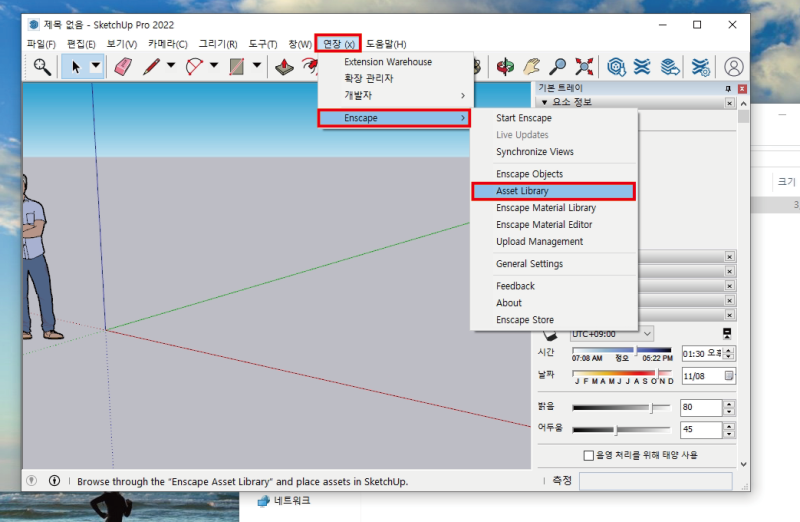The image size is (800, 522).
Task: Open the 그리기(R) menu
Action: click(x=218, y=44)
